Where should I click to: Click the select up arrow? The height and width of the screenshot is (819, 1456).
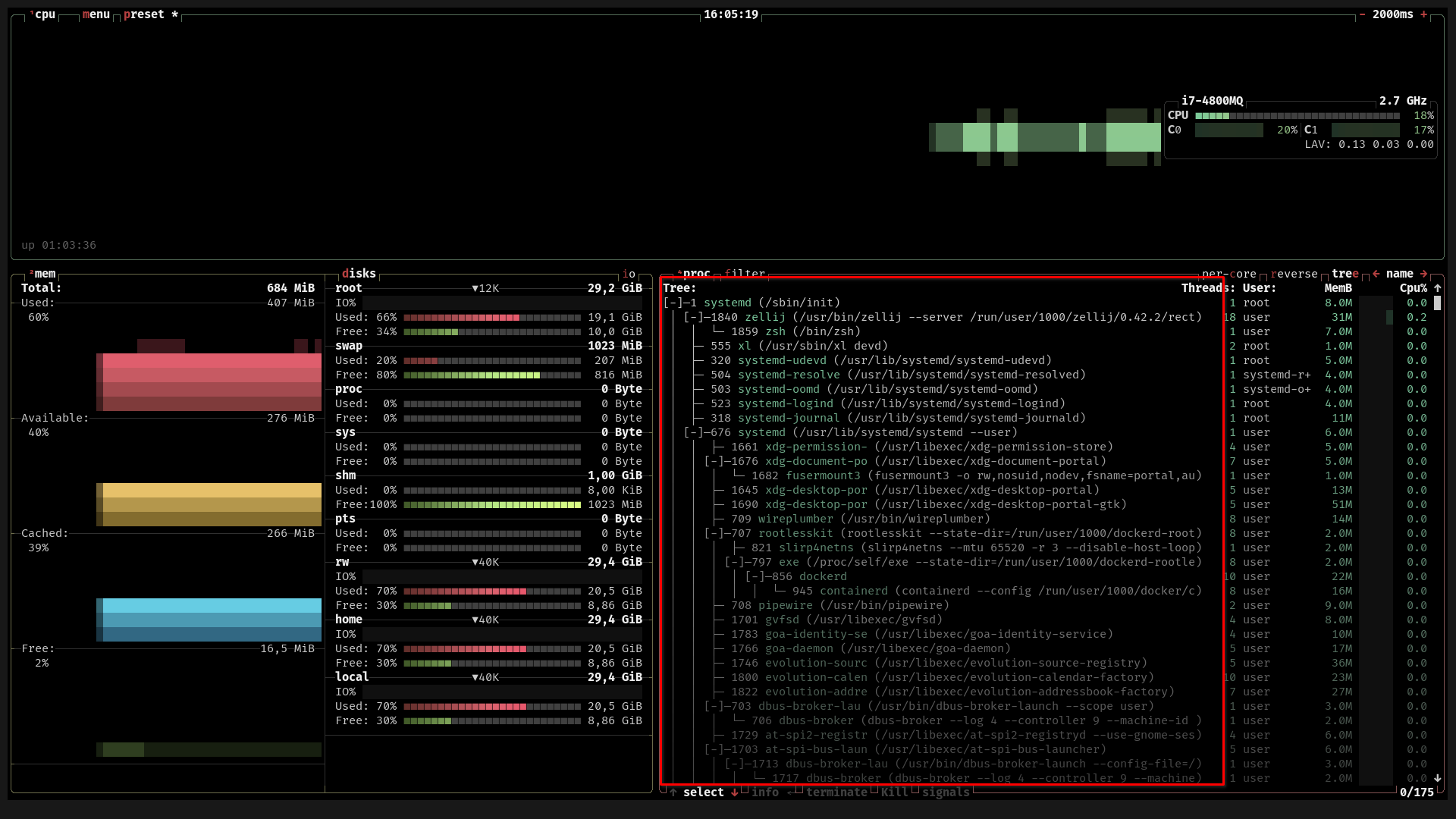673,792
